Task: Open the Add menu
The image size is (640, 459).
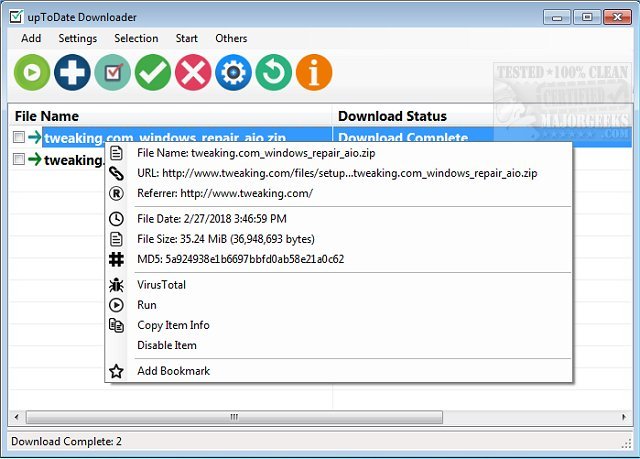Action: pyautogui.click(x=31, y=38)
